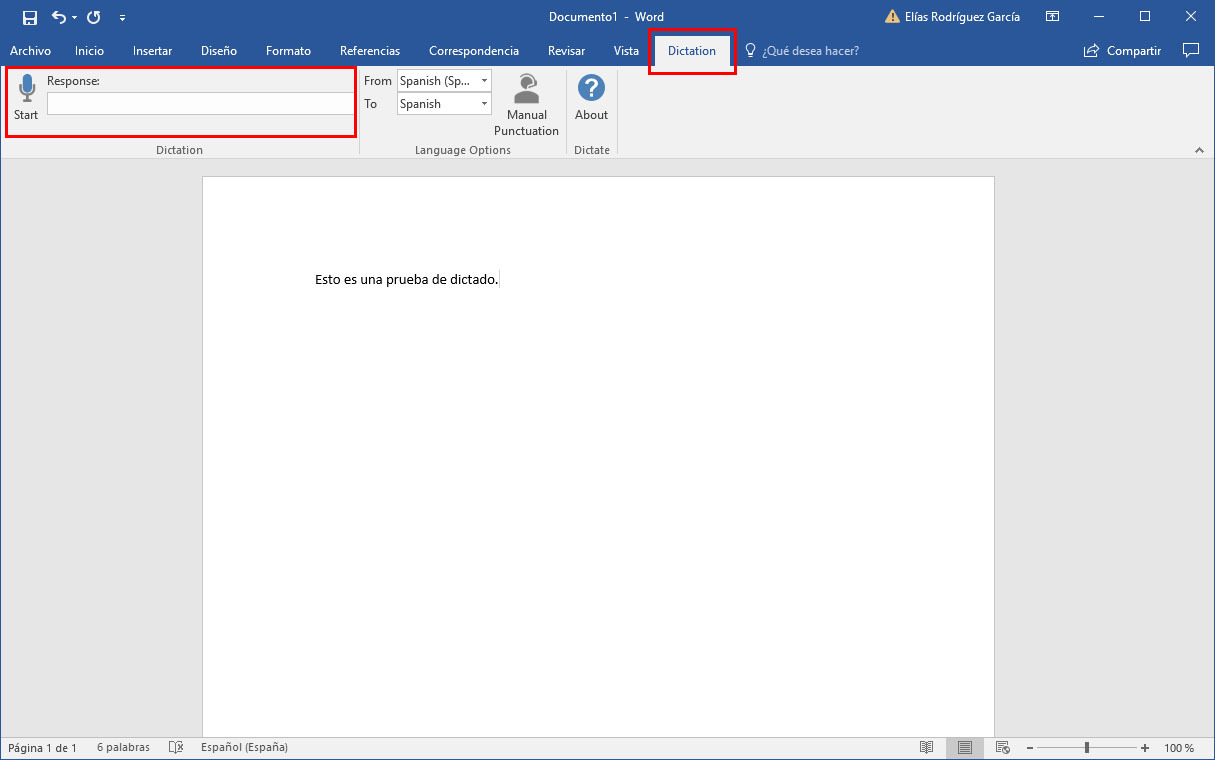Viewport: 1215px width, 760px height.
Task: Click inside the Response text field
Action: tap(200, 102)
